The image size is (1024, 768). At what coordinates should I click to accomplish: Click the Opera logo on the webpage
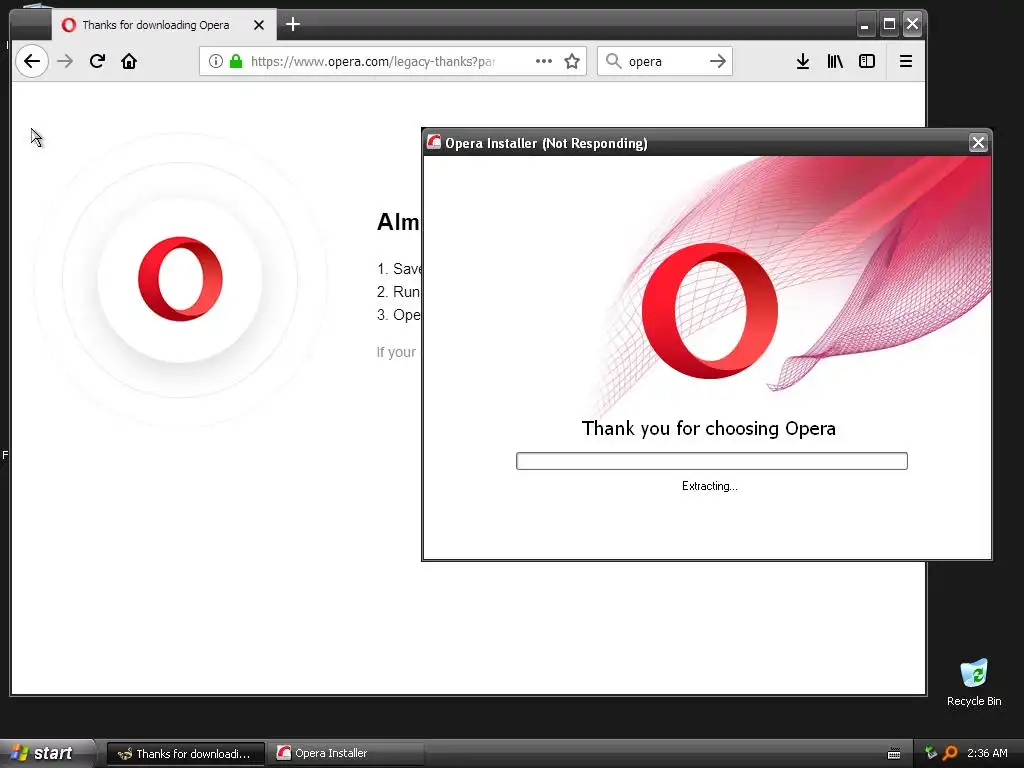click(180, 279)
